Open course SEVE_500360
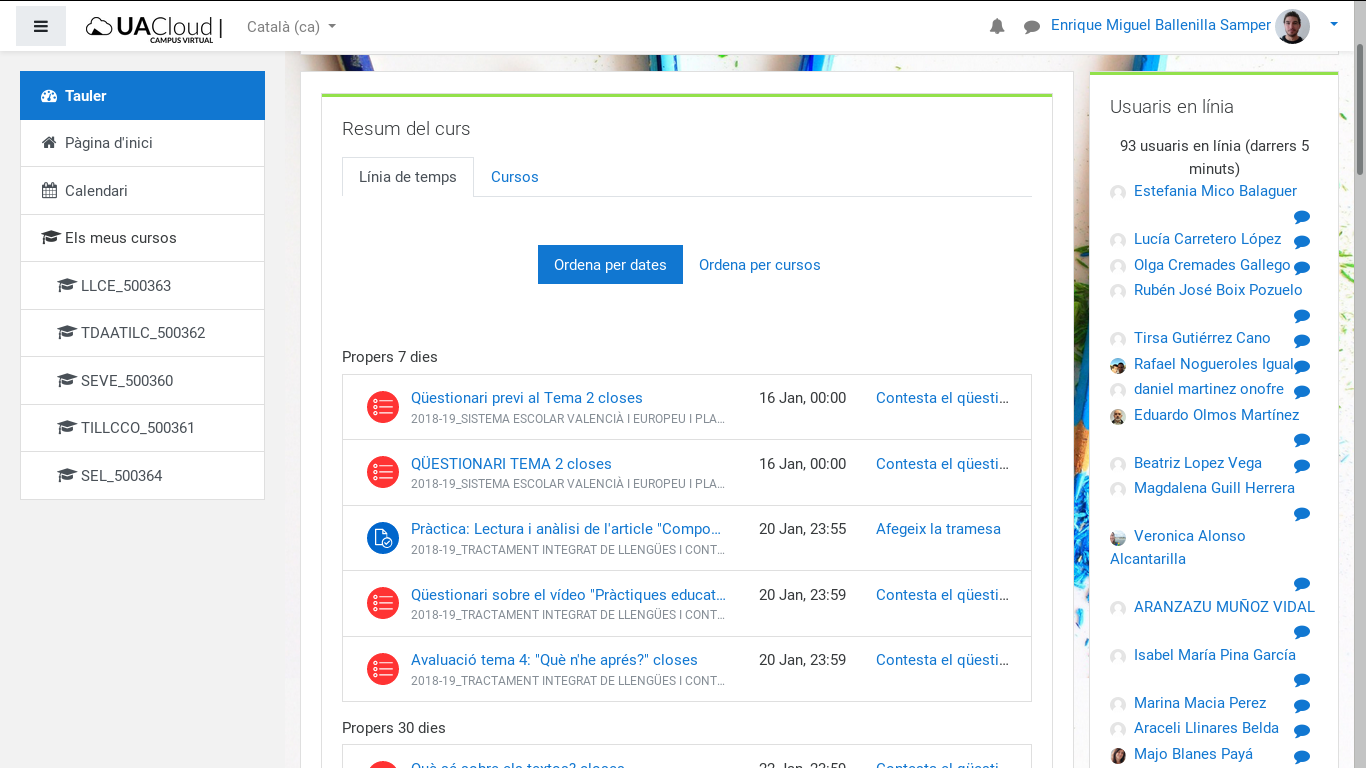The height and width of the screenshot is (768, 1366). [142, 381]
